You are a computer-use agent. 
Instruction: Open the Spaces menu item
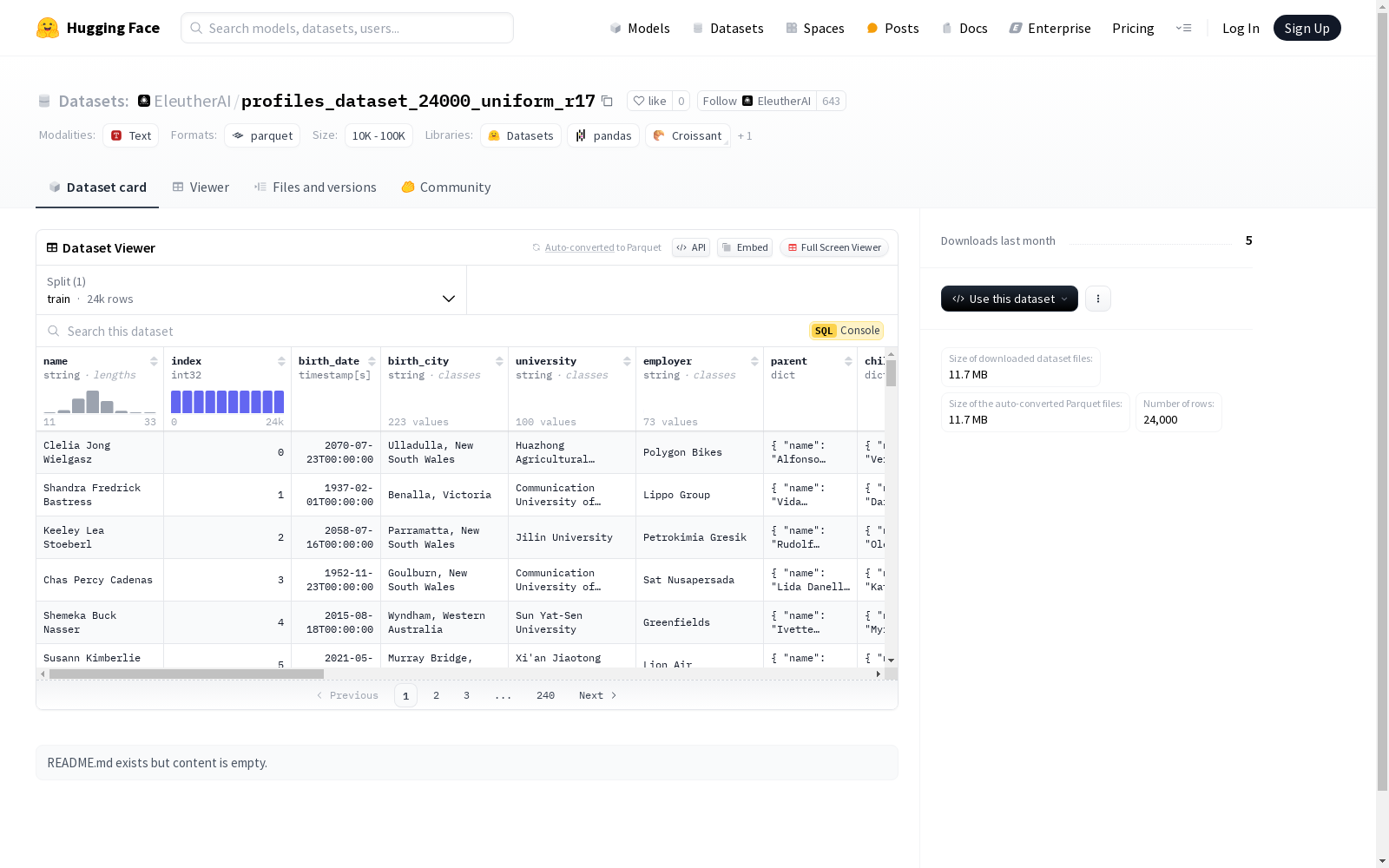coord(815,28)
